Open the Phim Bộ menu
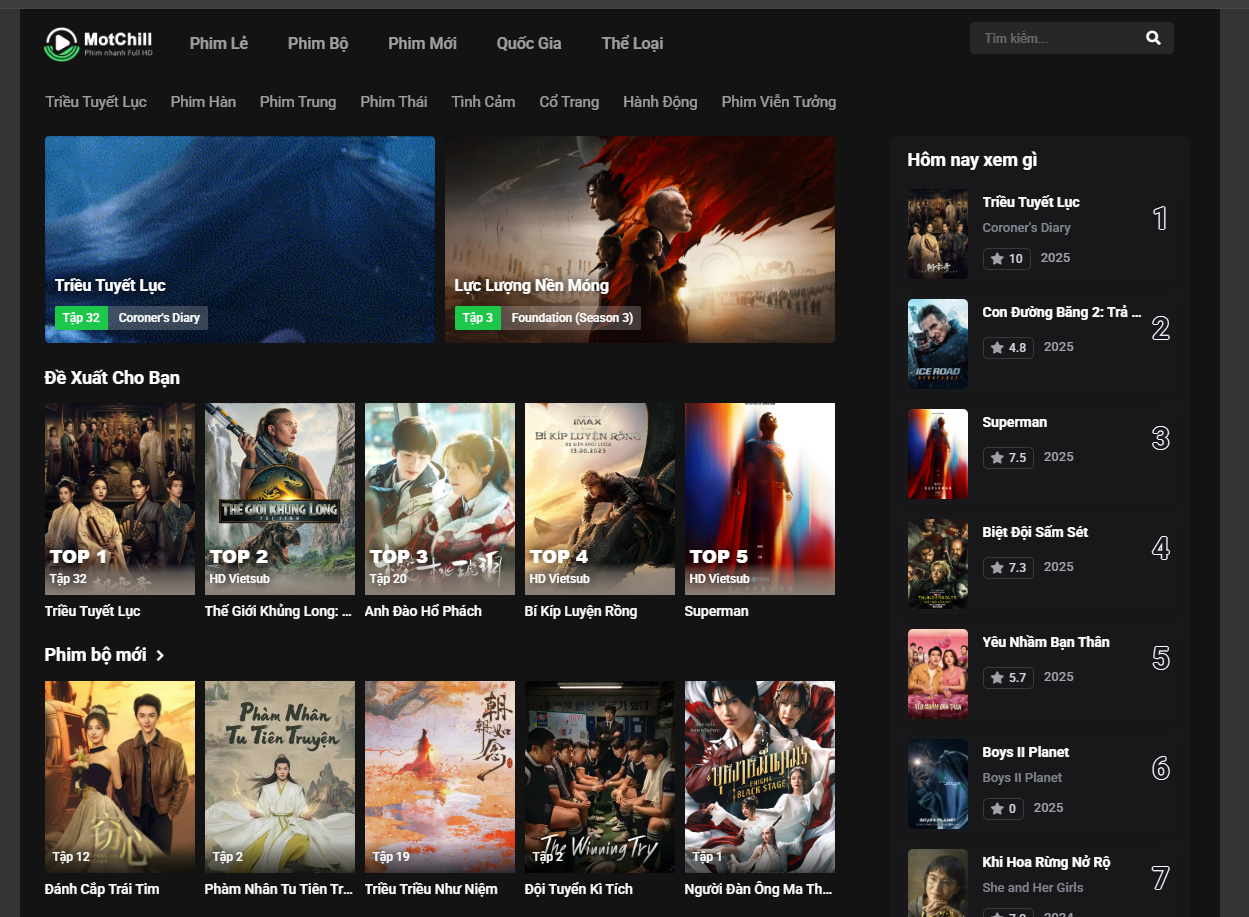1249x917 pixels. 318,43
